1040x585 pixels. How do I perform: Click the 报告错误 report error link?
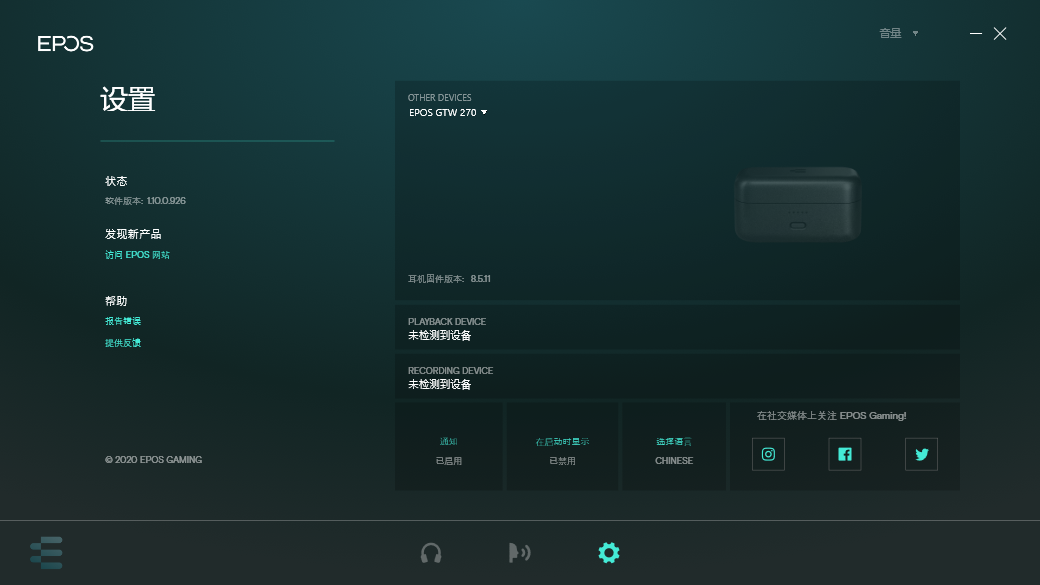coord(123,321)
